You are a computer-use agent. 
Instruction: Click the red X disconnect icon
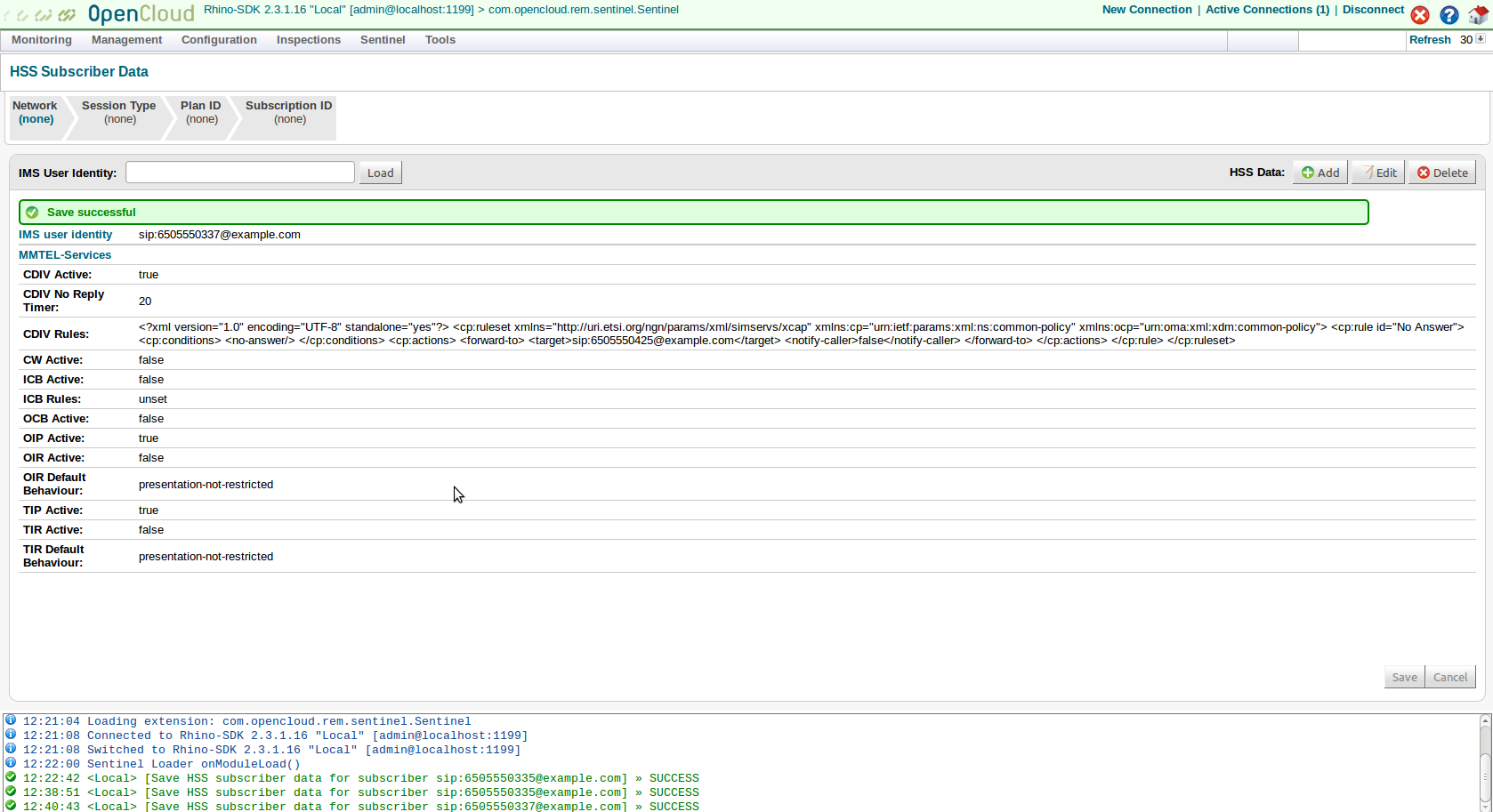[x=1420, y=15]
